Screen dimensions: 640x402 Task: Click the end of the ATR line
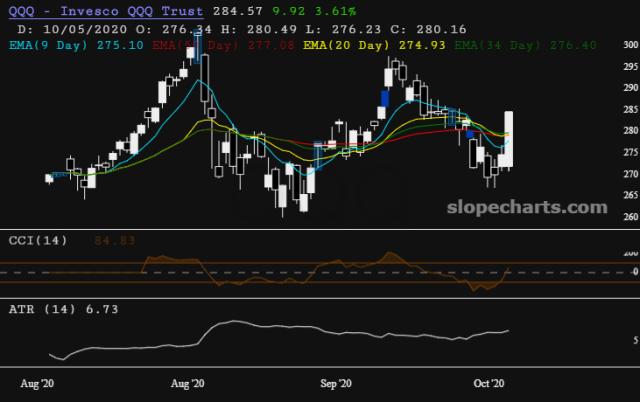(x=508, y=331)
